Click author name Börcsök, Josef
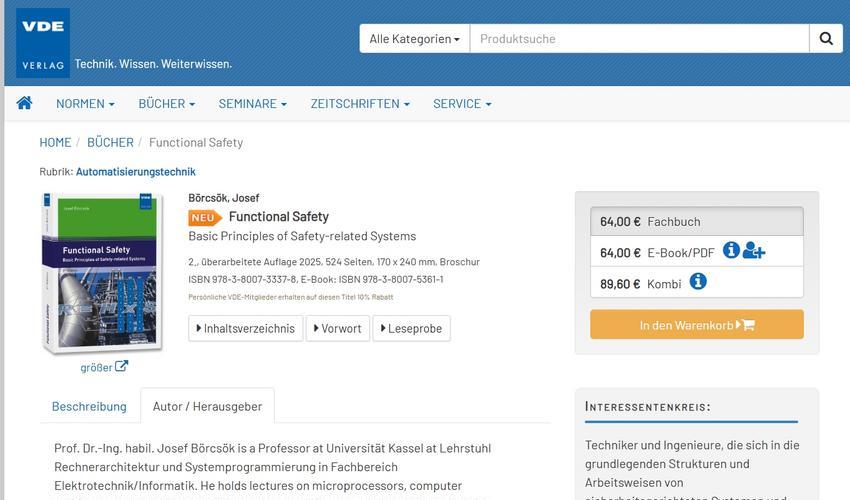This screenshot has height=500, width=850. click(x=224, y=198)
